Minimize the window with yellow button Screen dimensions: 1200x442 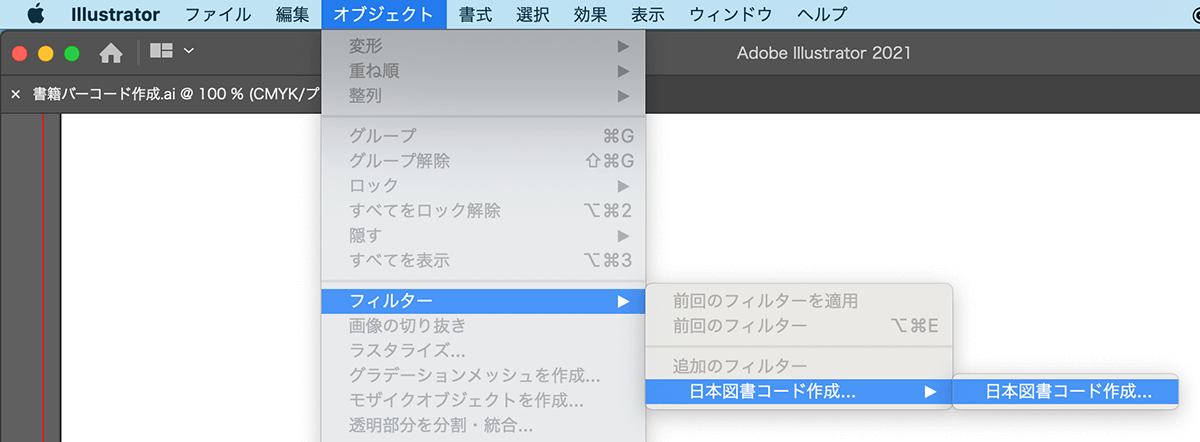(x=45, y=53)
